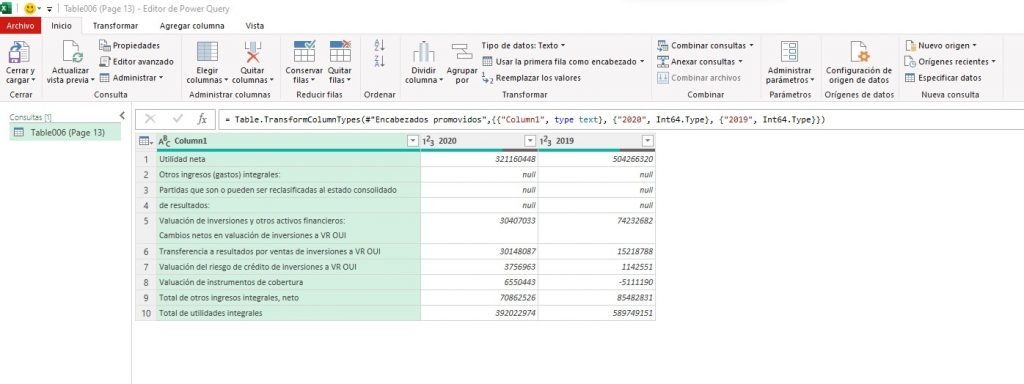Open the Anexar consultas dropdown

click(699, 61)
